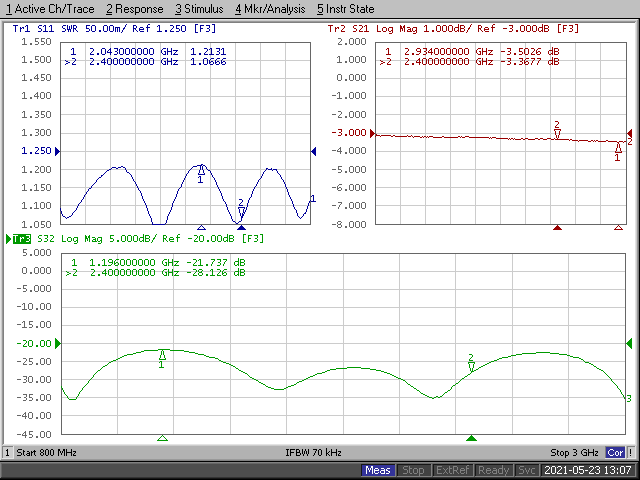The height and width of the screenshot is (480, 640).
Task: Click the Tr1 marker 1 readout 2.043 GHz
Action: pyautogui.click(x=133, y=52)
